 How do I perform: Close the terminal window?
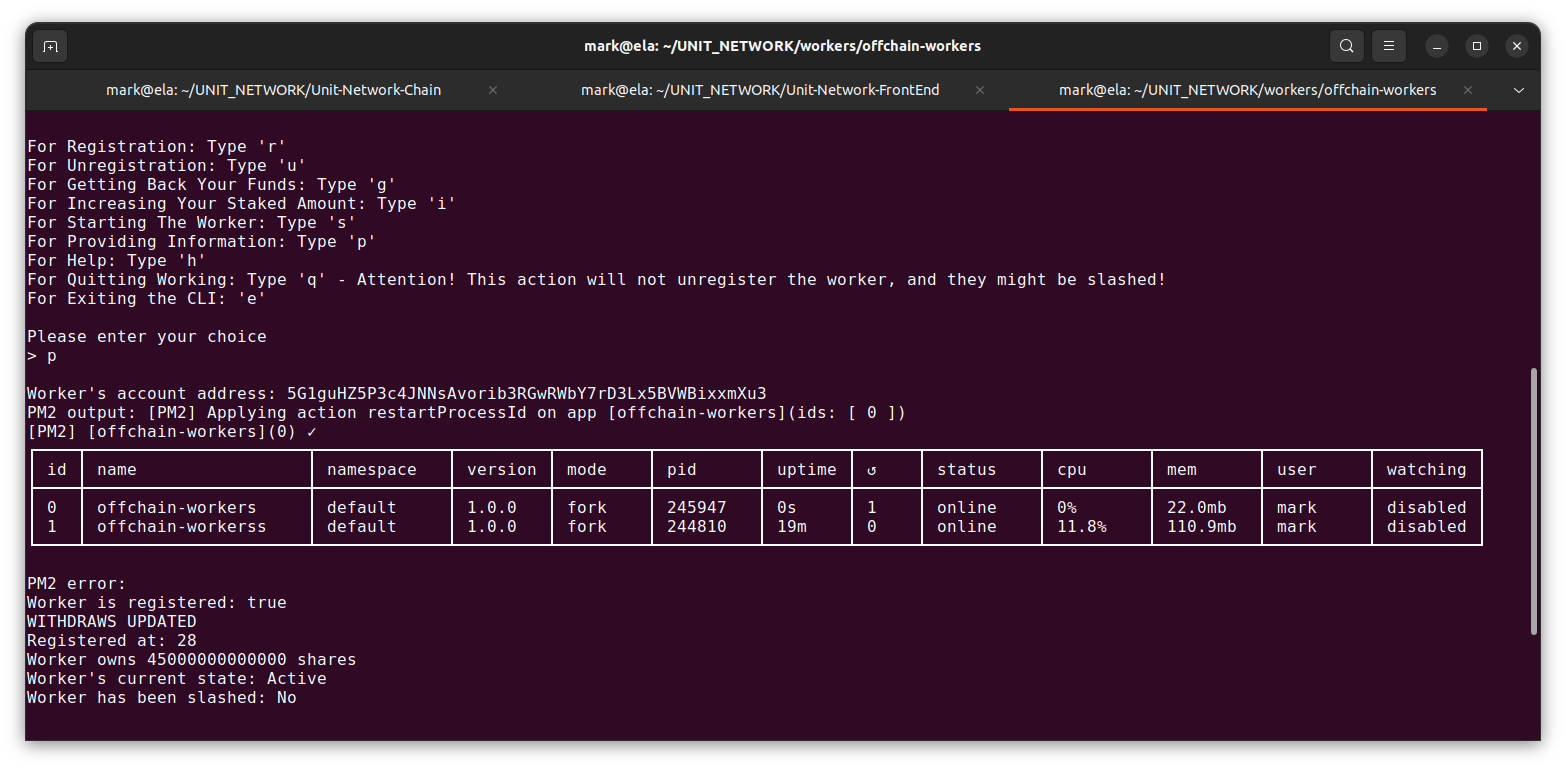coord(1517,46)
